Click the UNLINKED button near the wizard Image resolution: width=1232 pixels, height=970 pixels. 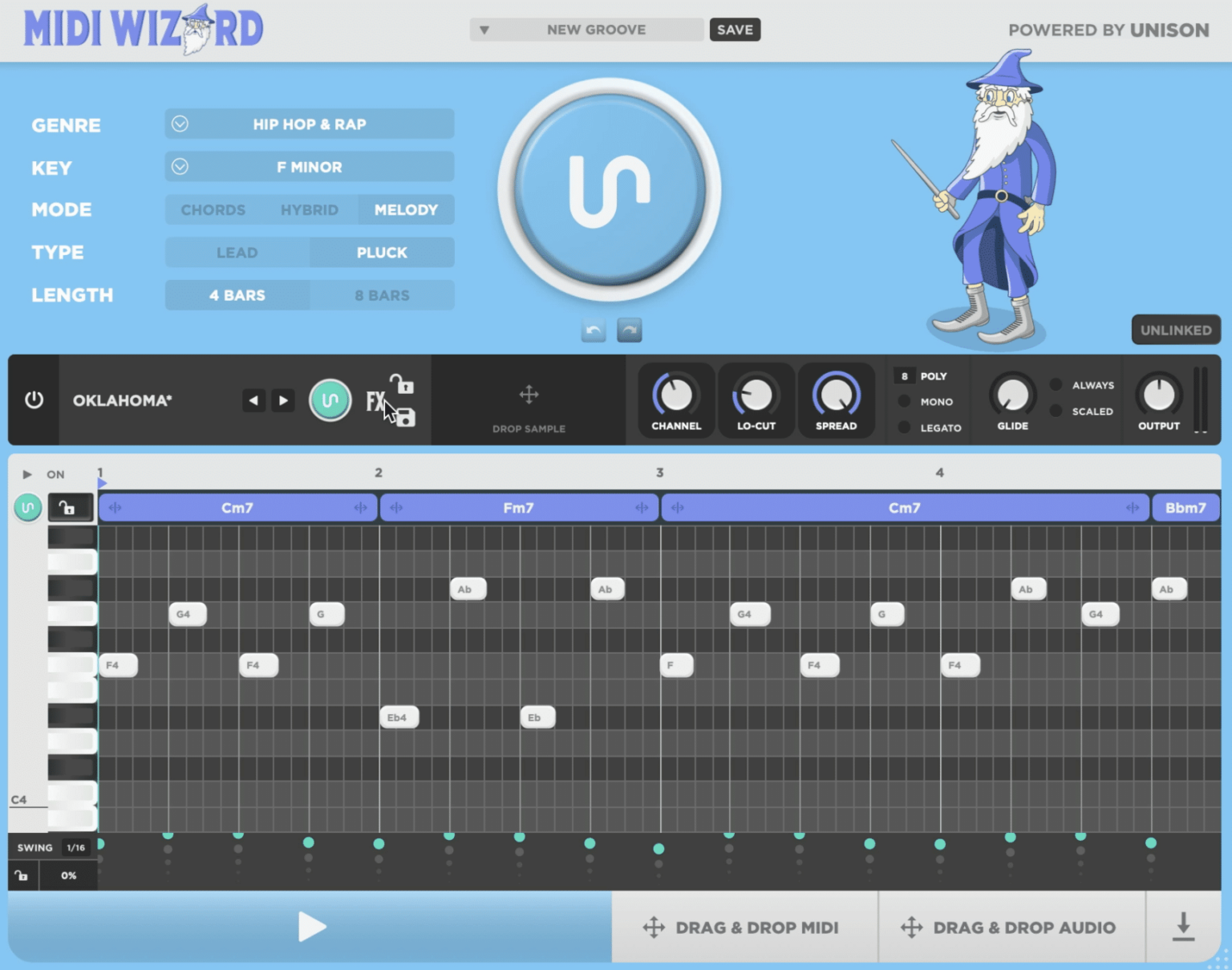tap(1175, 329)
